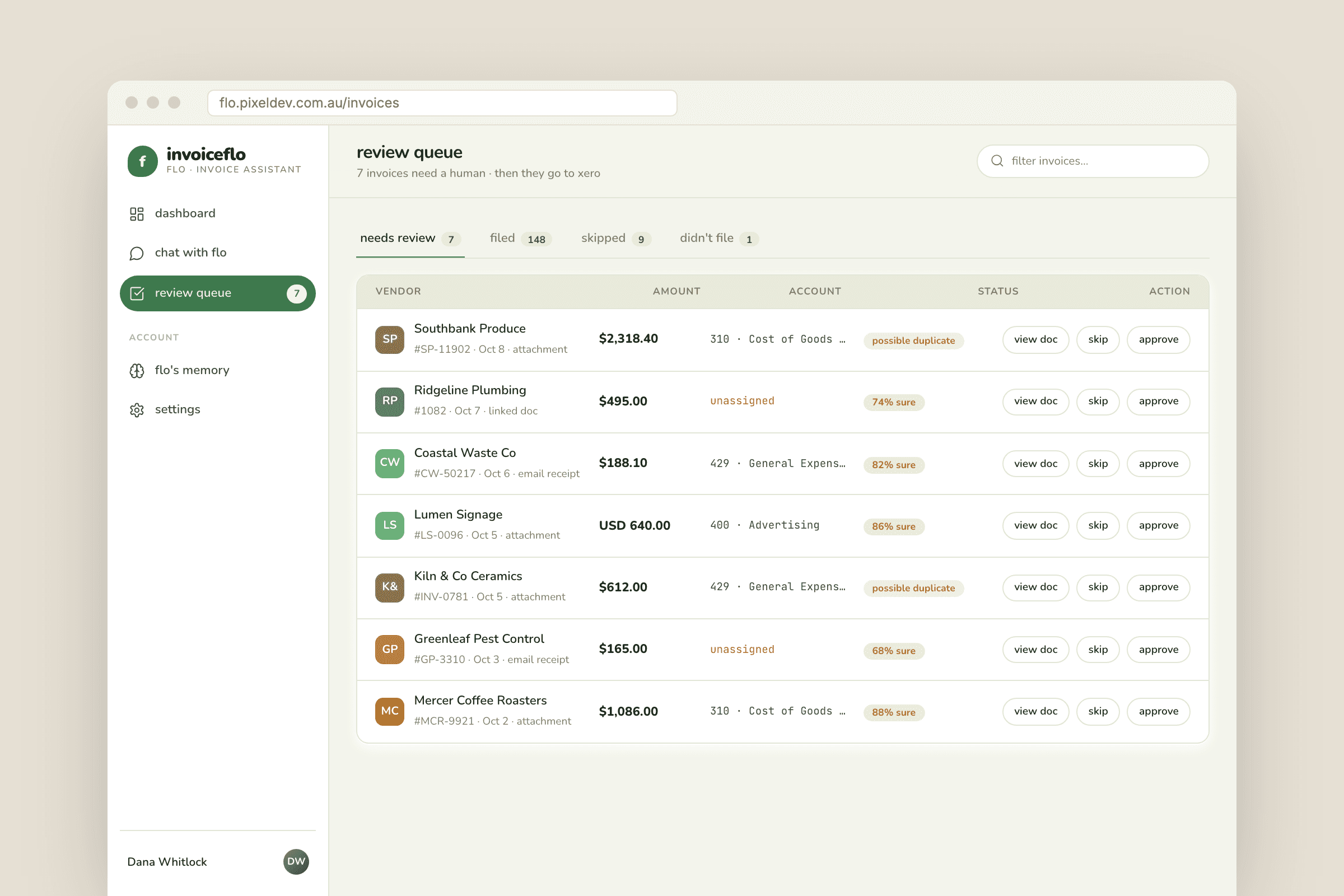Skip the Greenleaf Pest Control invoice
This screenshot has width=1344, height=896.
[1098, 650]
